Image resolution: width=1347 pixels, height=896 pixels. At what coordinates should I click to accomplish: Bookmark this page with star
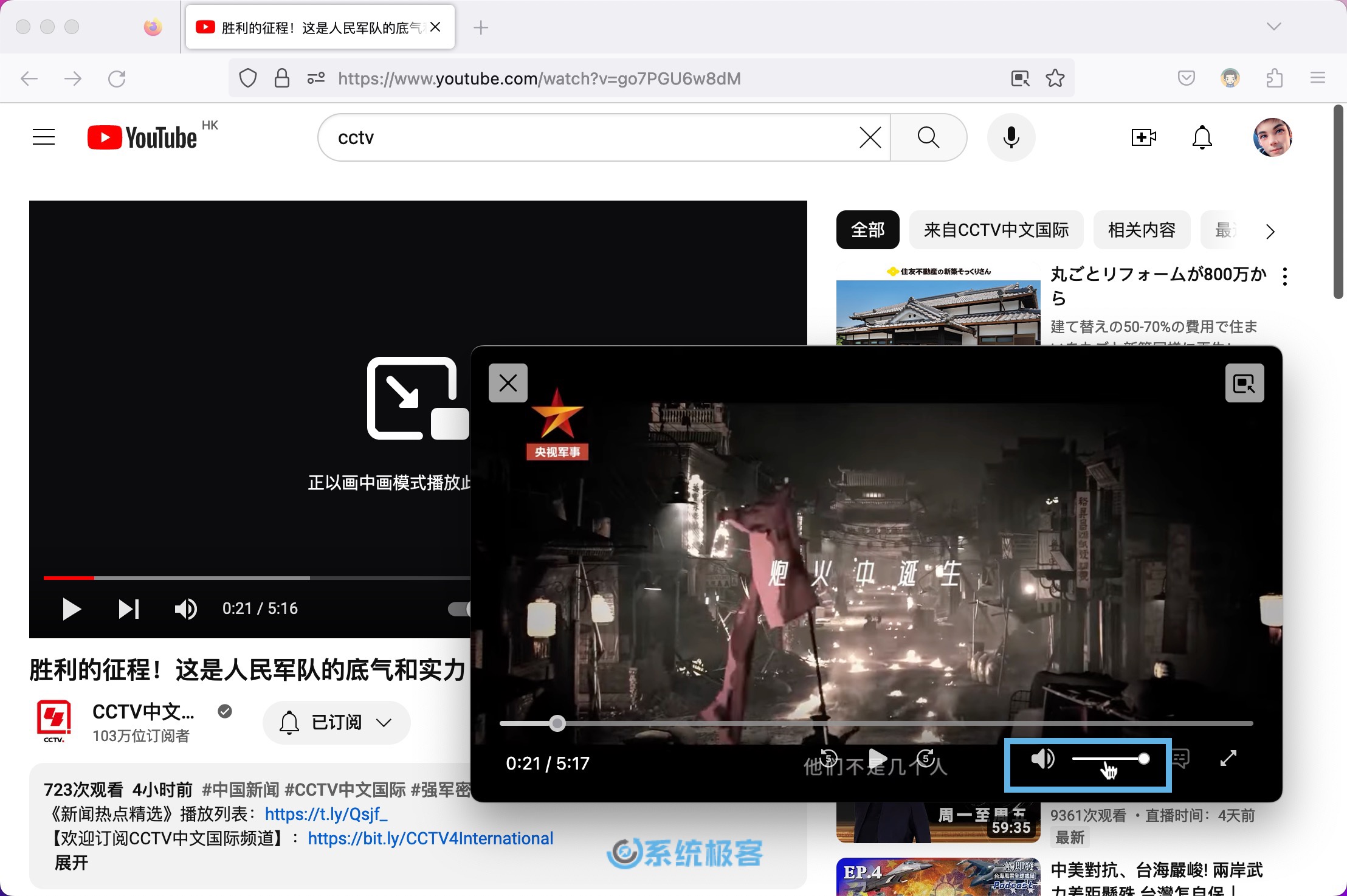[1055, 78]
